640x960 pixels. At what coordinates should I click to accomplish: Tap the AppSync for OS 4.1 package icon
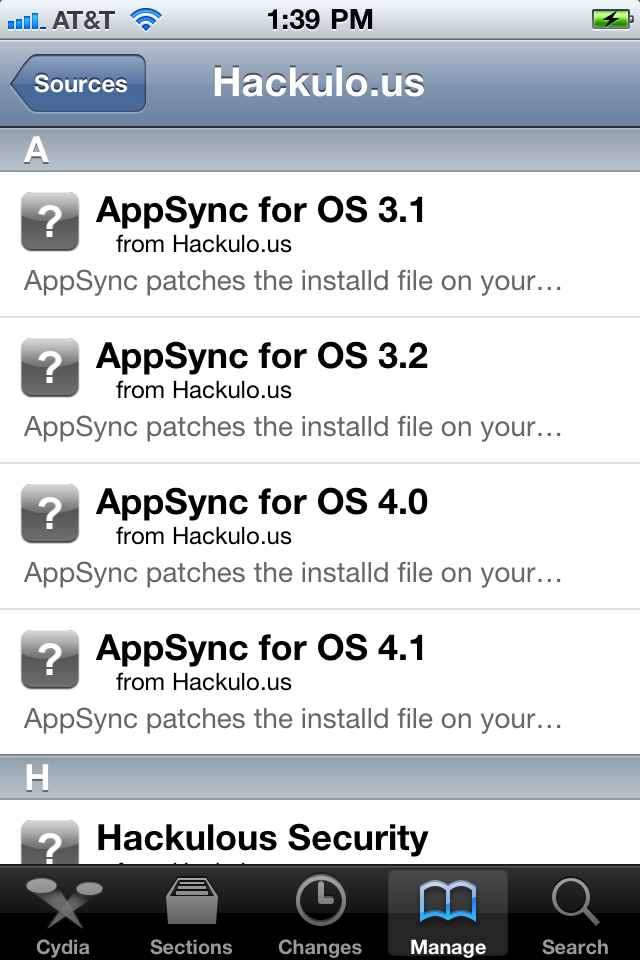(x=50, y=659)
